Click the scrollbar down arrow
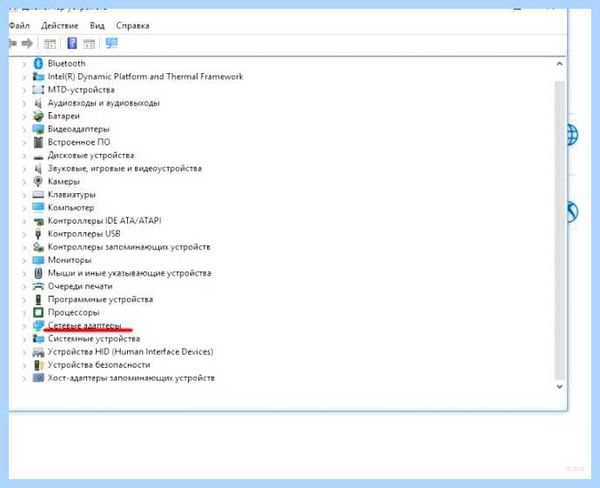600x488 pixels. [559, 386]
